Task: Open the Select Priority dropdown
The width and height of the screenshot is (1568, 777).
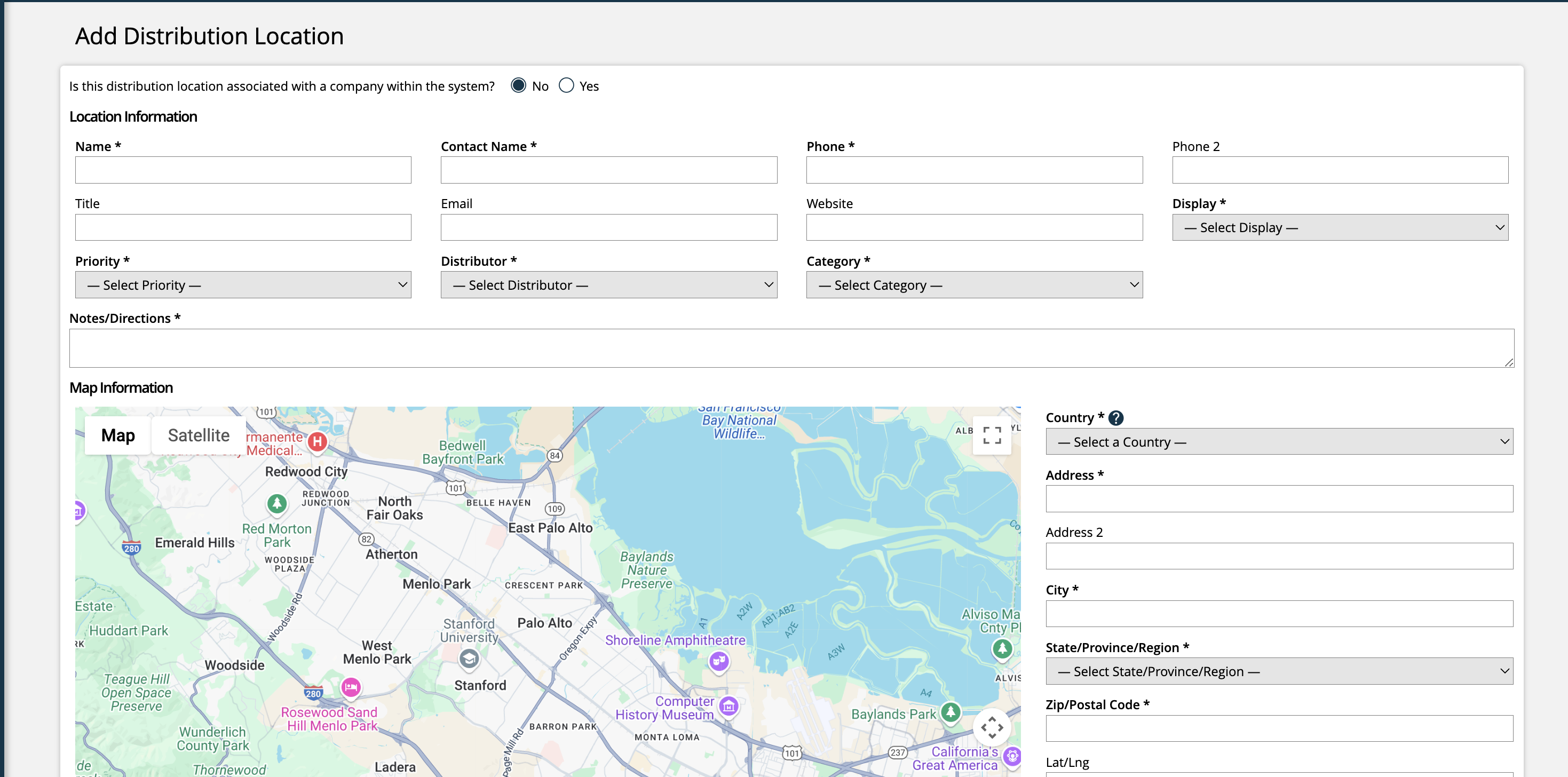Action: pyautogui.click(x=243, y=285)
